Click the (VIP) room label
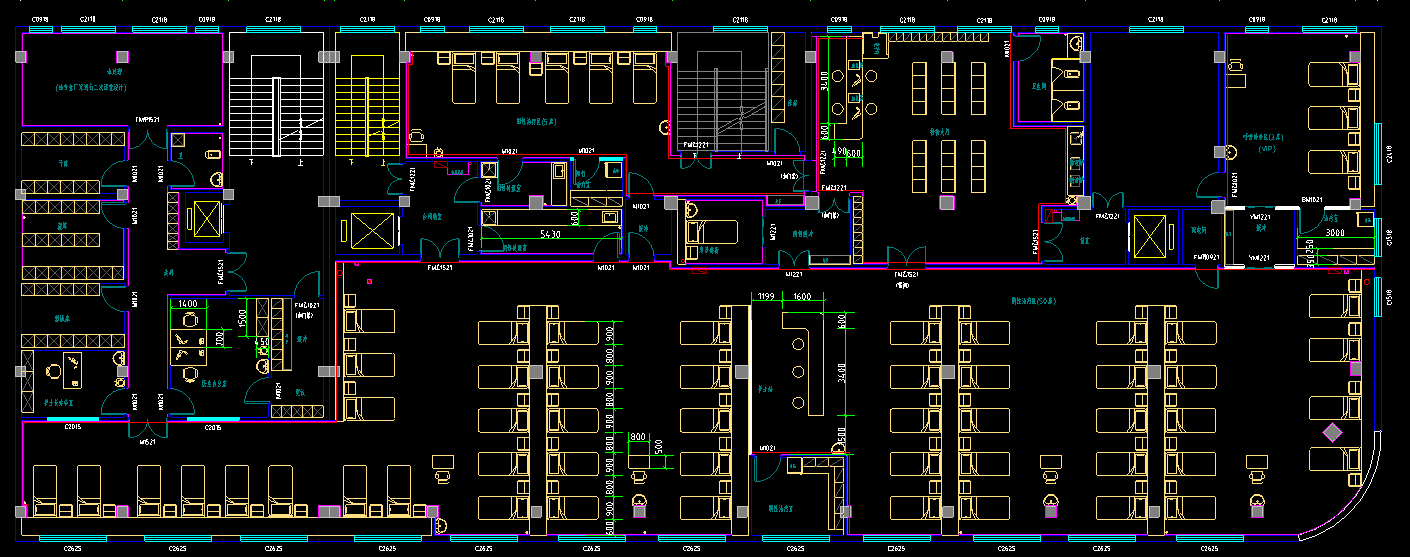 1269,148
